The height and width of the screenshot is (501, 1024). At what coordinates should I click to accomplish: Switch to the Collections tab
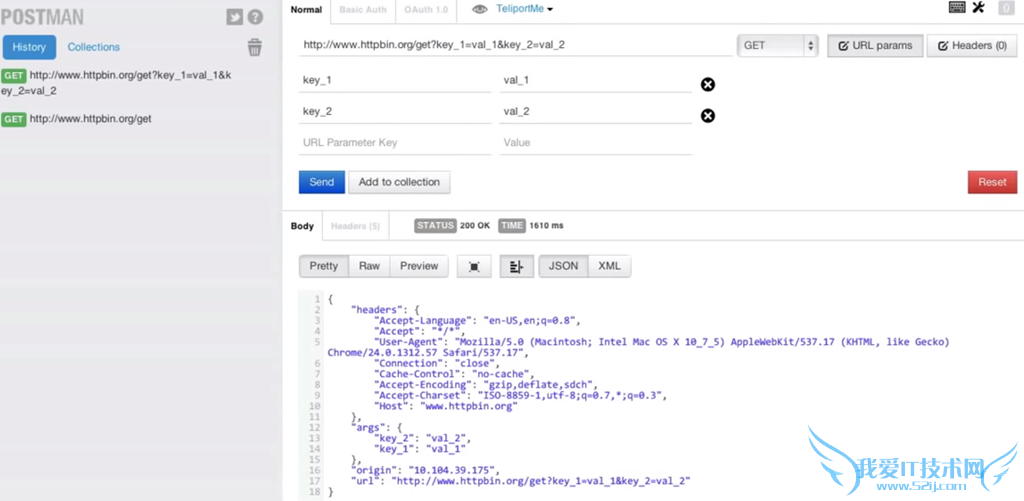point(93,47)
